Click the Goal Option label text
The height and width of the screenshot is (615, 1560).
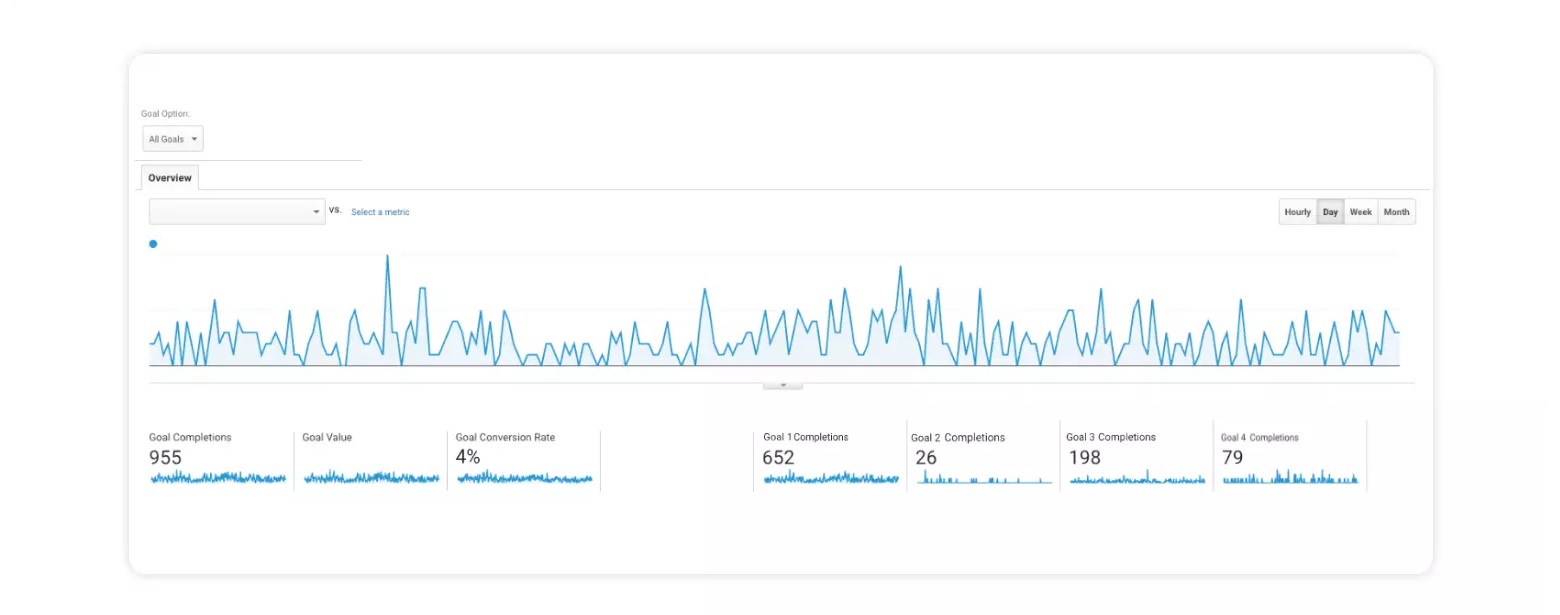coord(165,114)
